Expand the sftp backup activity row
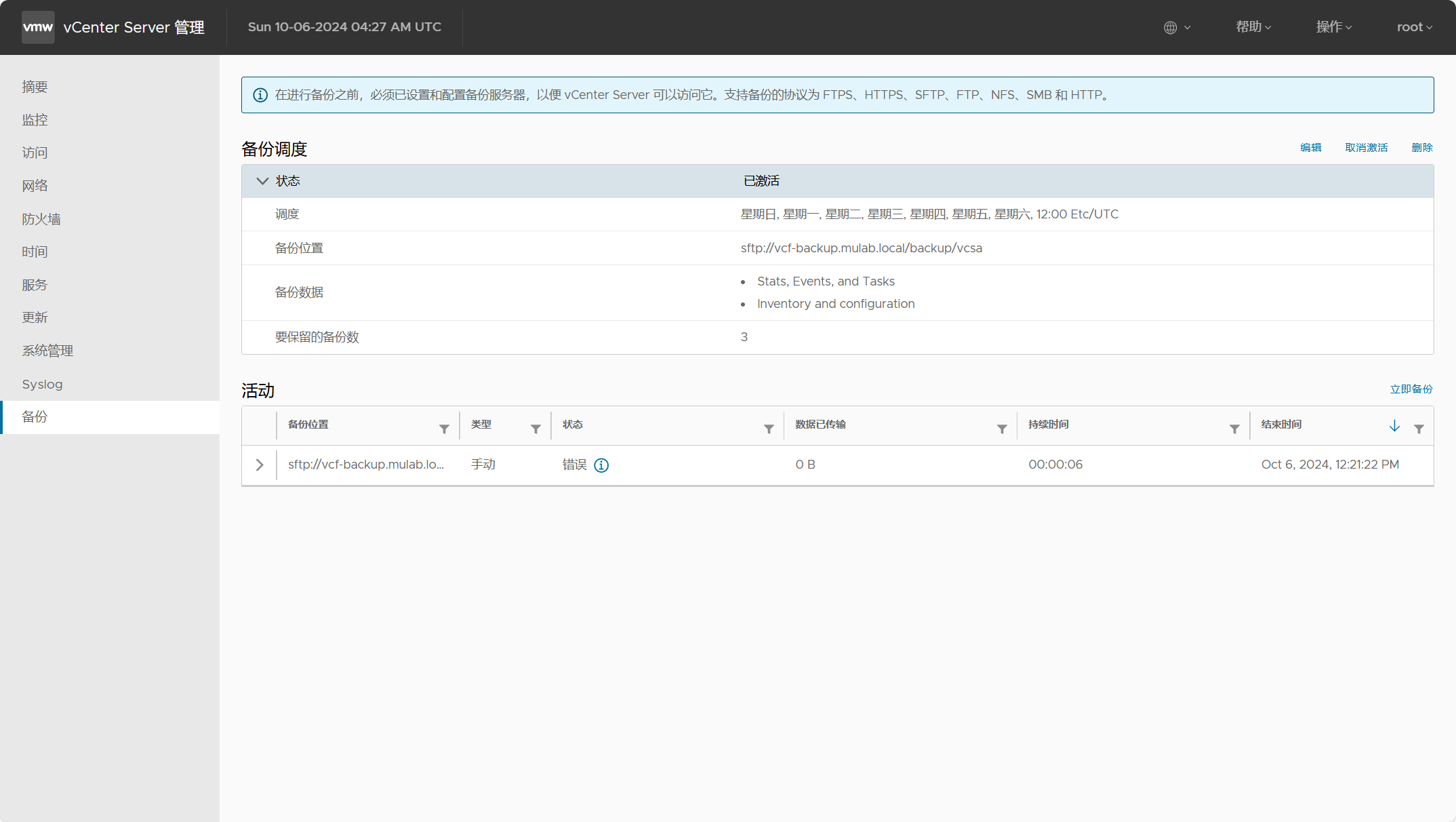The image size is (1456, 822). 260,465
